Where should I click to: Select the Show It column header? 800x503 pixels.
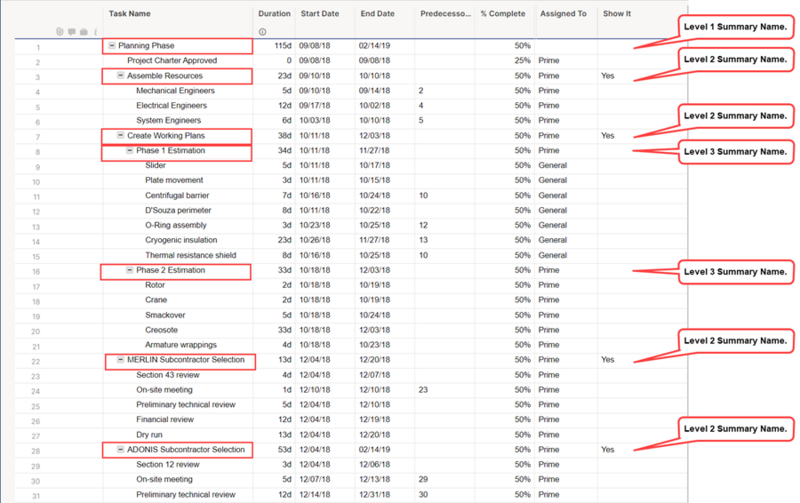[617, 14]
